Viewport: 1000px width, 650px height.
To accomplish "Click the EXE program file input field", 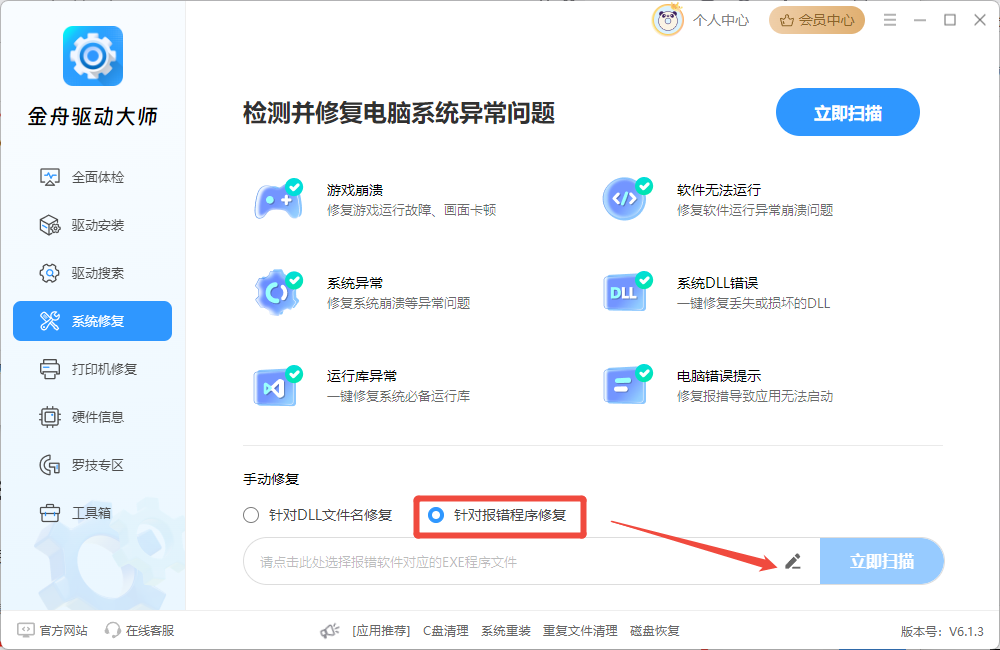I will click(531, 561).
